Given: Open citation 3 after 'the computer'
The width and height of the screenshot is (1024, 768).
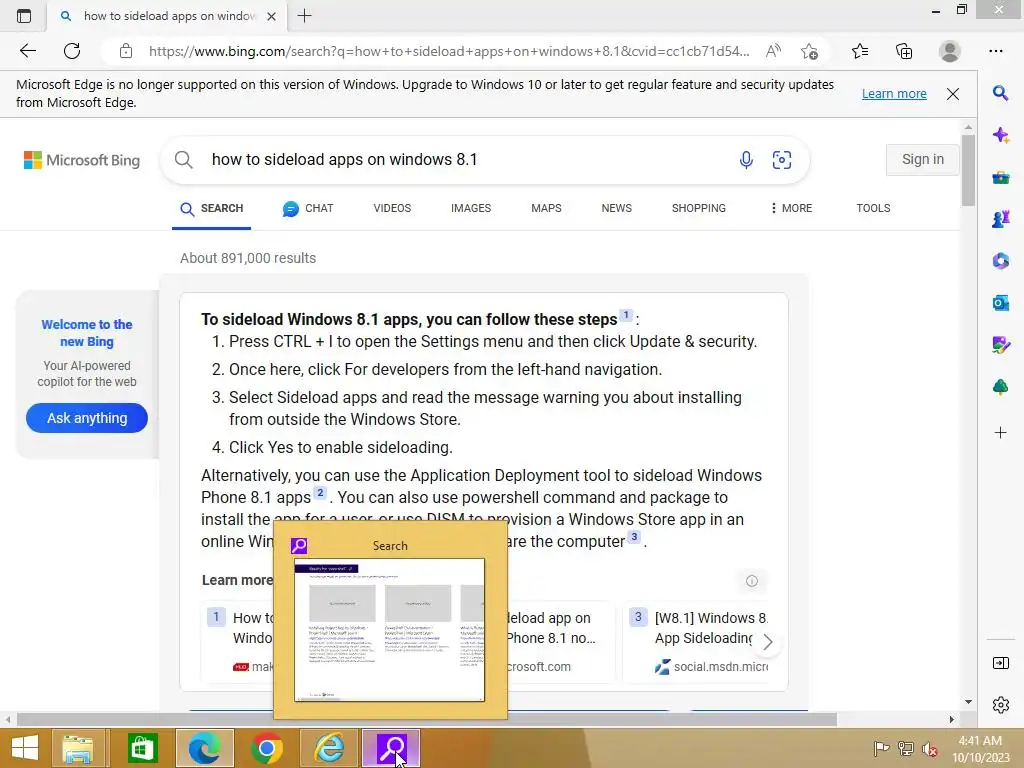Looking at the screenshot, I should coord(633,537).
